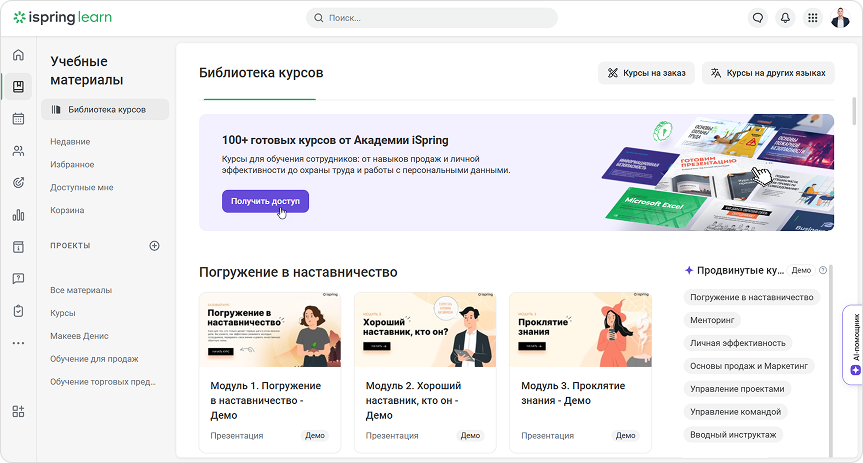Click the Получить доступ button
Image resolution: width=863 pixels, height=463 pixels.
[265, 201]
